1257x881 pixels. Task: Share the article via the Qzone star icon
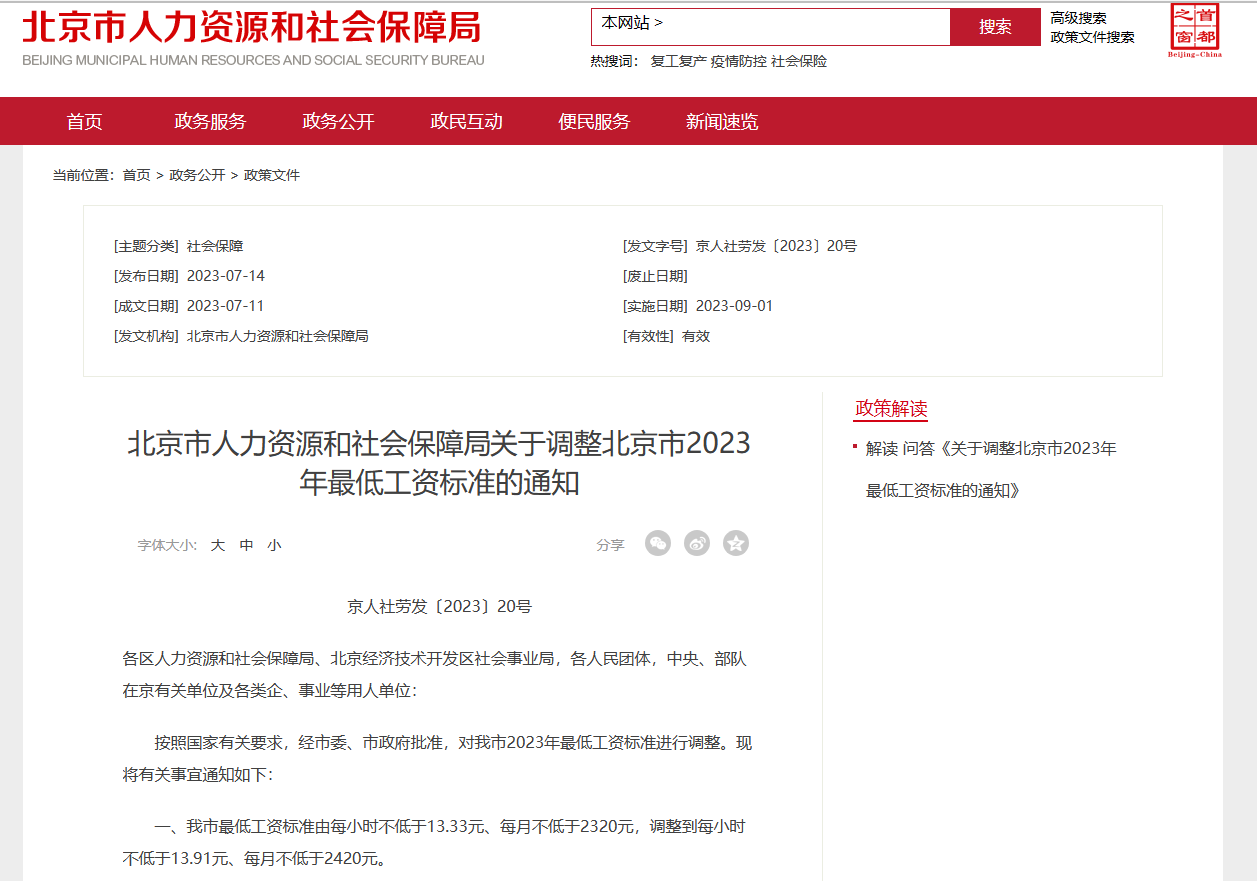click(735, 543)
